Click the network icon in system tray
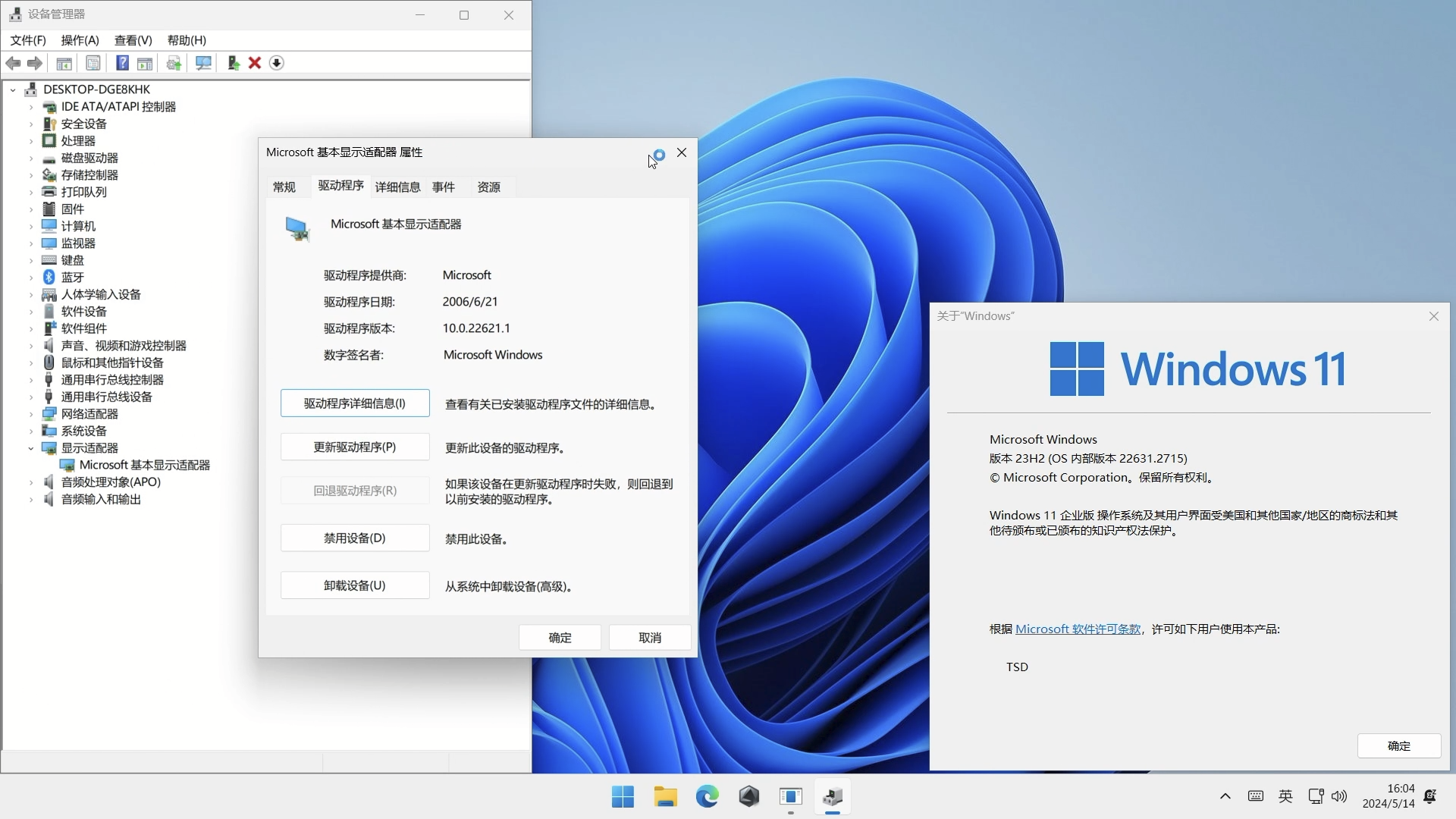Screen dimensions: 1456x819 tap(1316, 796)
